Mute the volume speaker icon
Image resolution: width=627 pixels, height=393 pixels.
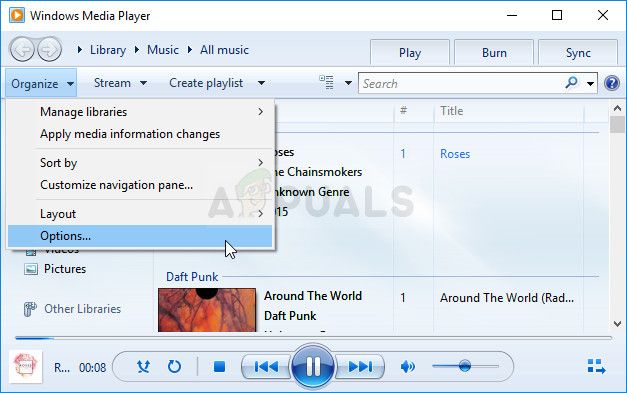[407, 366]
